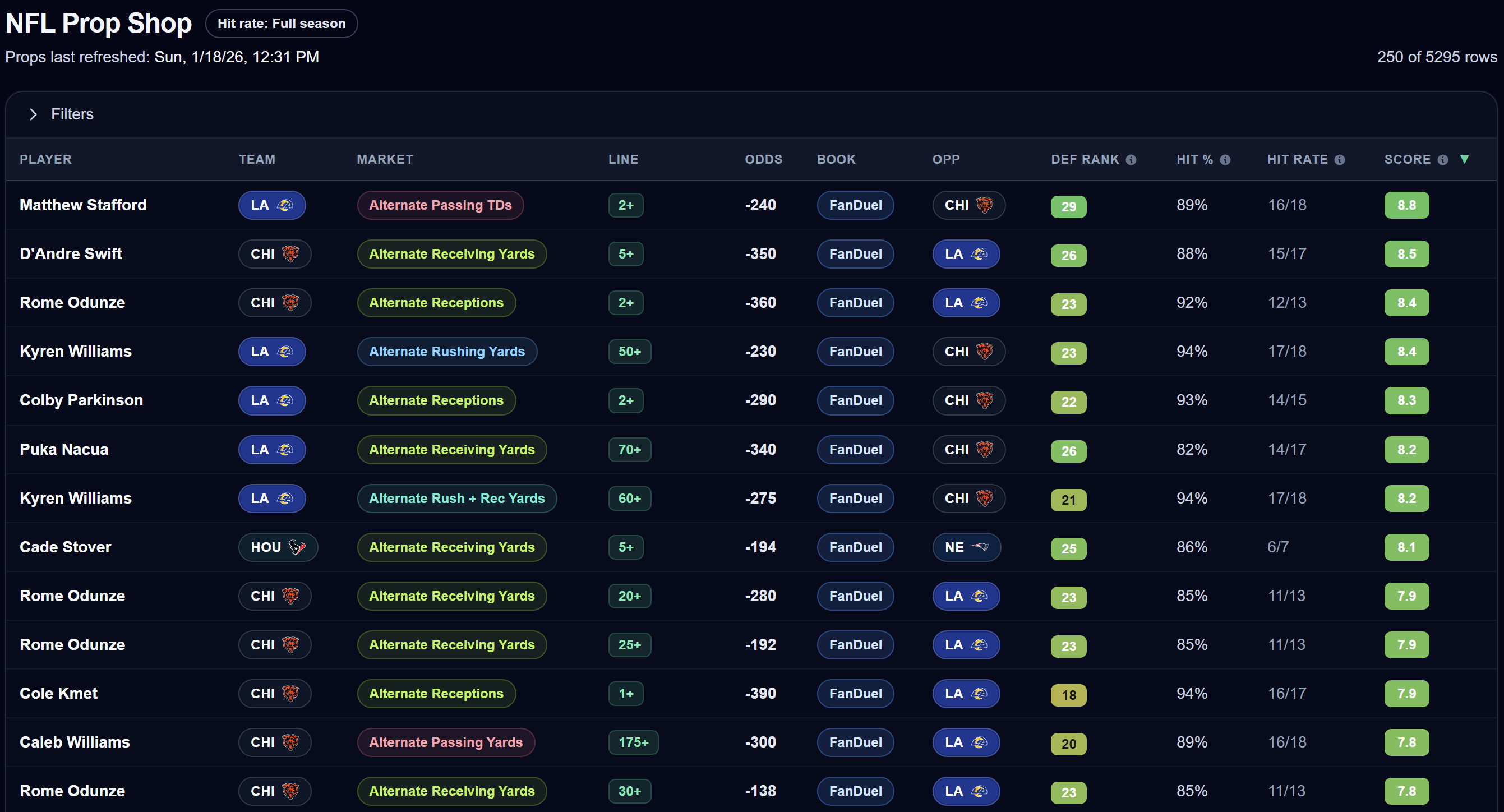
Task: Click the HIT RATE info icon
Action: click(1339, 160)
